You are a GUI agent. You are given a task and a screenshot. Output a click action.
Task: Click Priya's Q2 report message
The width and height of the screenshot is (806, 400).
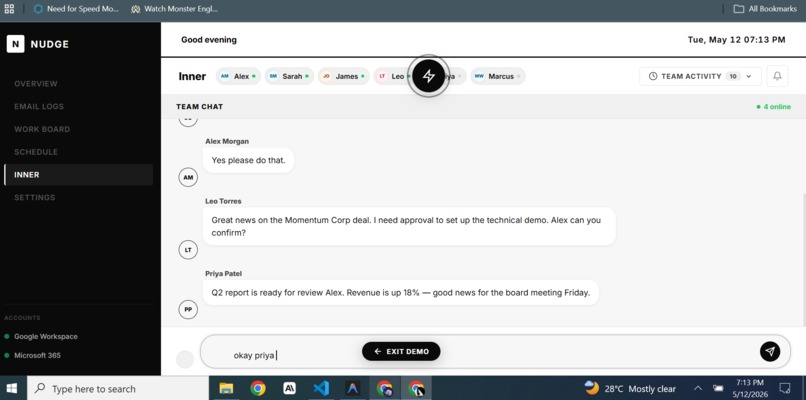401,293
